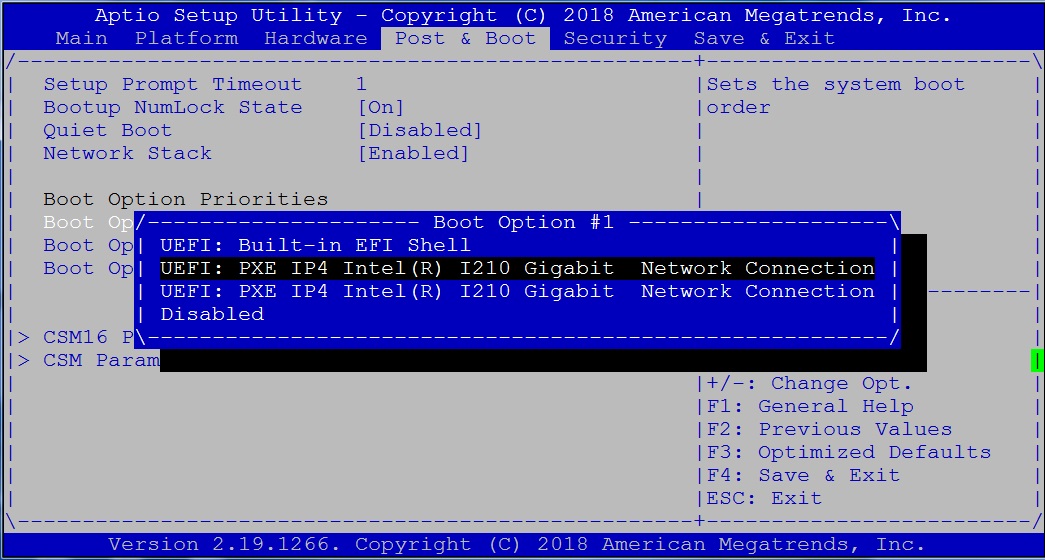Viewport: 1045px width, 560px height.
Task: Click the 'F2: Previous Values' hint
Action: pyautogui.click(x=829, y=429)
